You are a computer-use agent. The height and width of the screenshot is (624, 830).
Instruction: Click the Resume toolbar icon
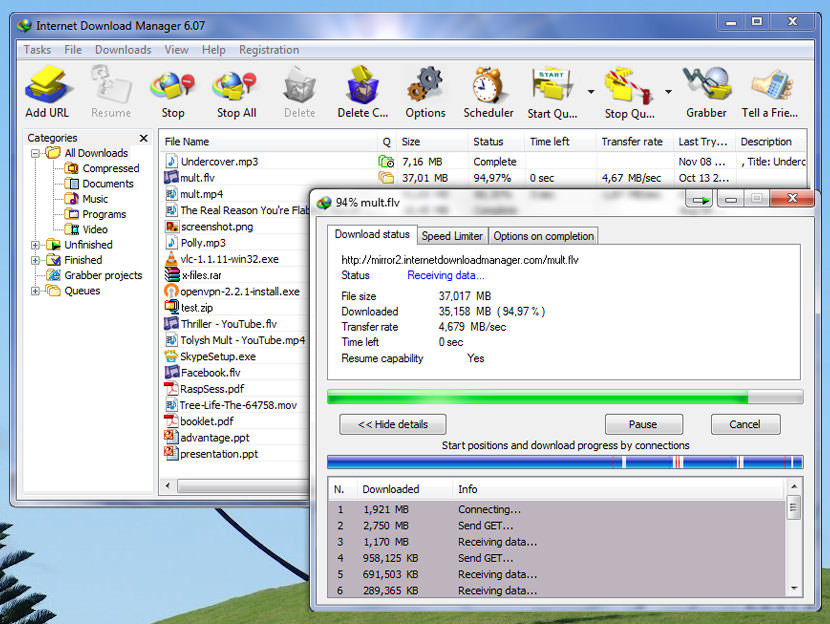tap(111, 85)
